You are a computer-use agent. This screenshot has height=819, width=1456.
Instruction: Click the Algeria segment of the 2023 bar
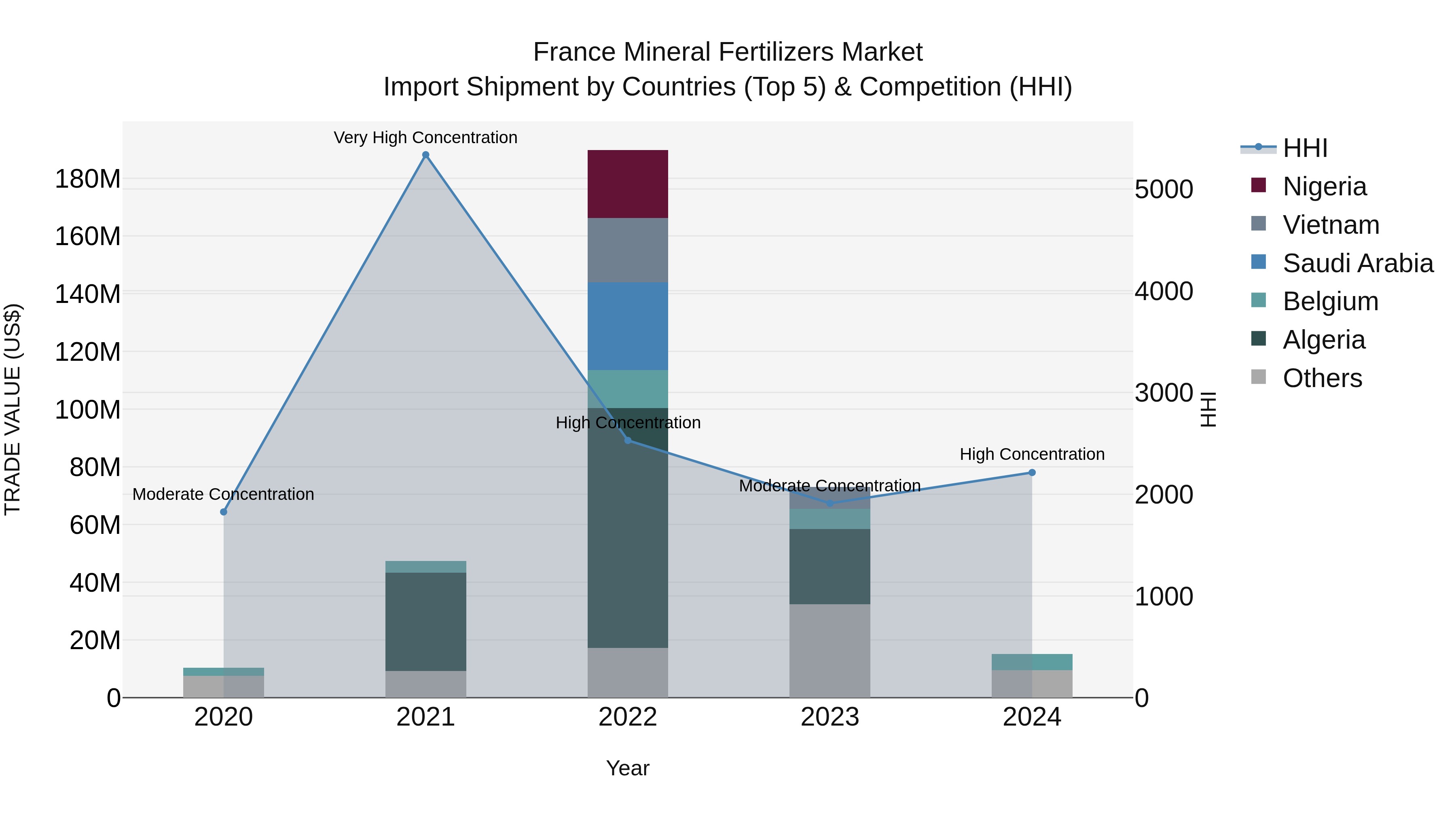click(x=830, y=566)
